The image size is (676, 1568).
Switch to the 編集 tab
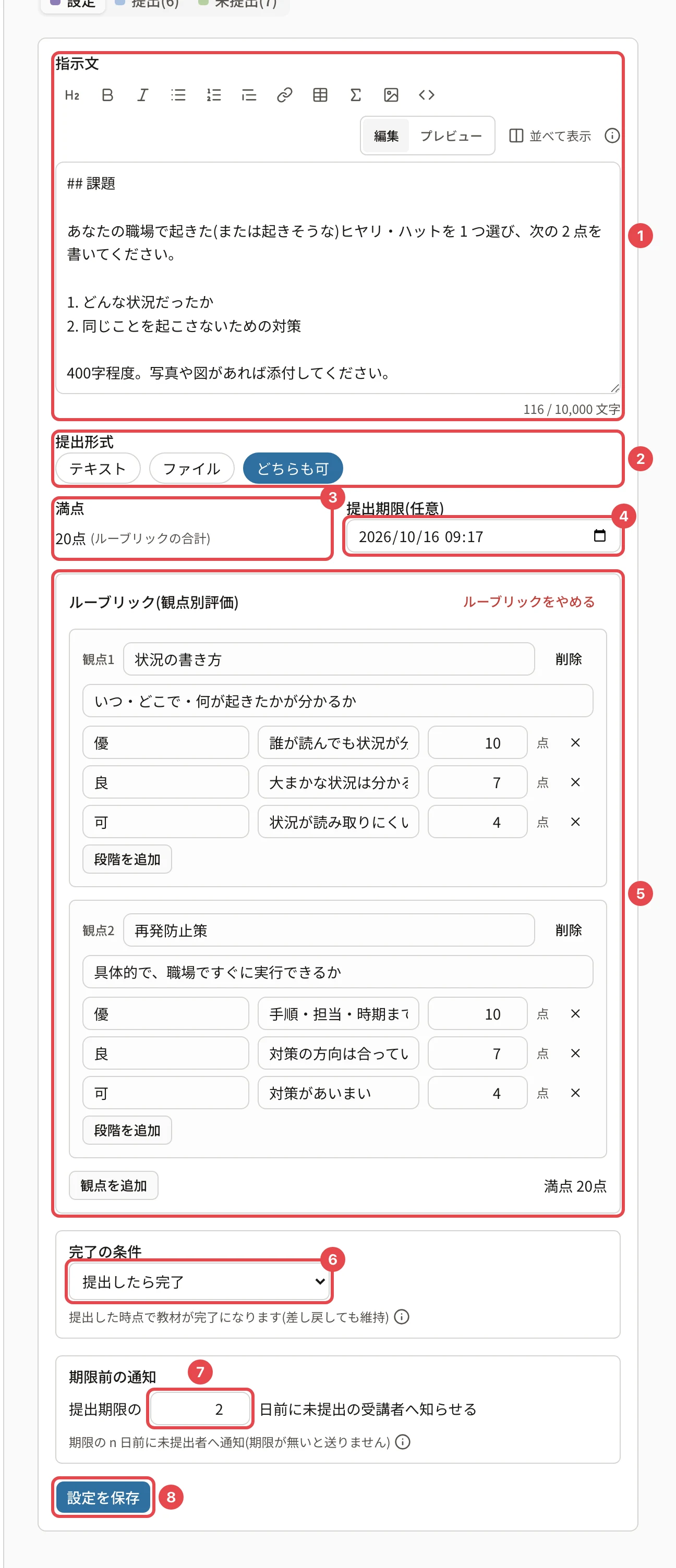coord(386,136)
